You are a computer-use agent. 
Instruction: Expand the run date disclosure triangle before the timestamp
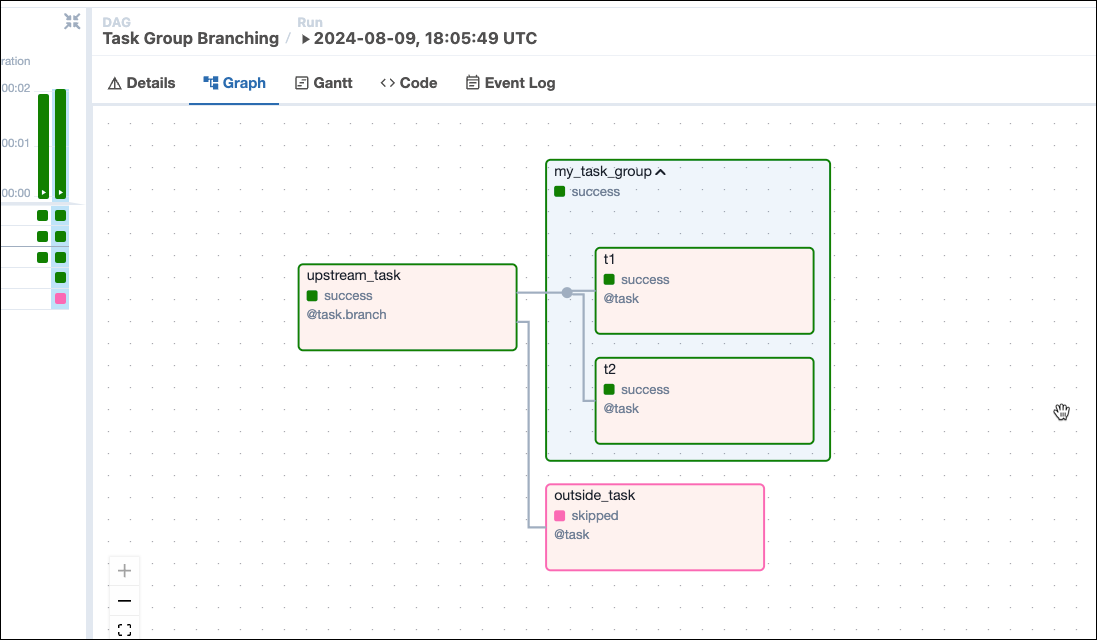pos(306,38)
